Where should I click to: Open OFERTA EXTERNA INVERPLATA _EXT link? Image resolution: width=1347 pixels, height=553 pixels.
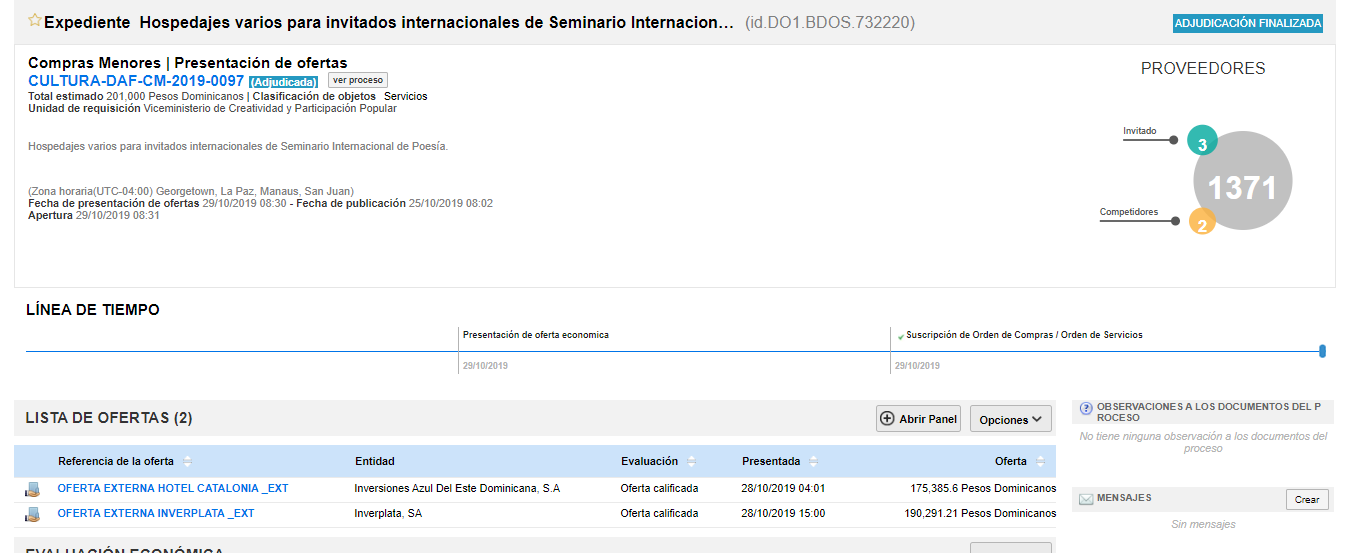point(156,514)
